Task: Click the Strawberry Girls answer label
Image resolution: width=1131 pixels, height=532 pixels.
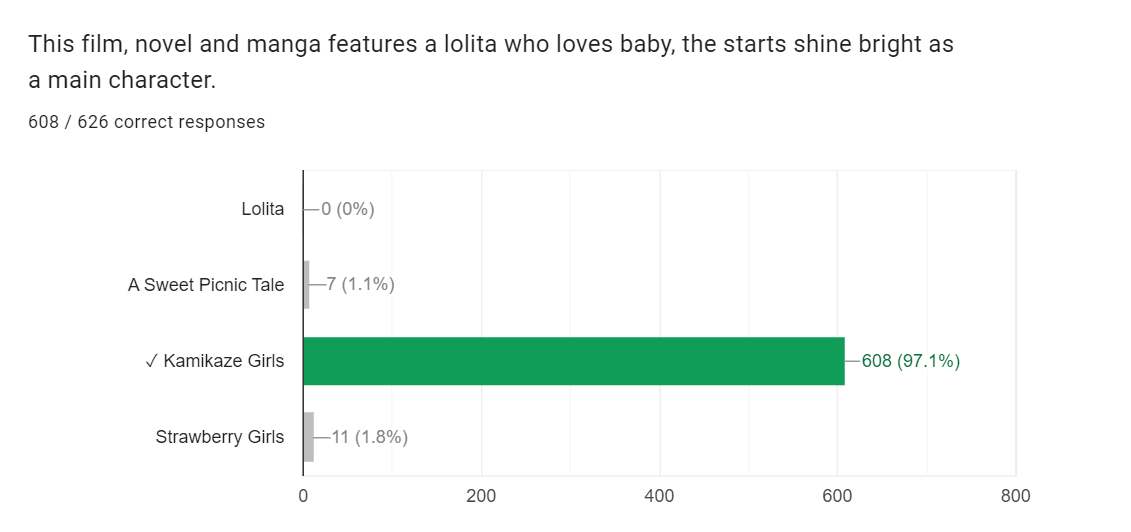Action: pos(220,437)
